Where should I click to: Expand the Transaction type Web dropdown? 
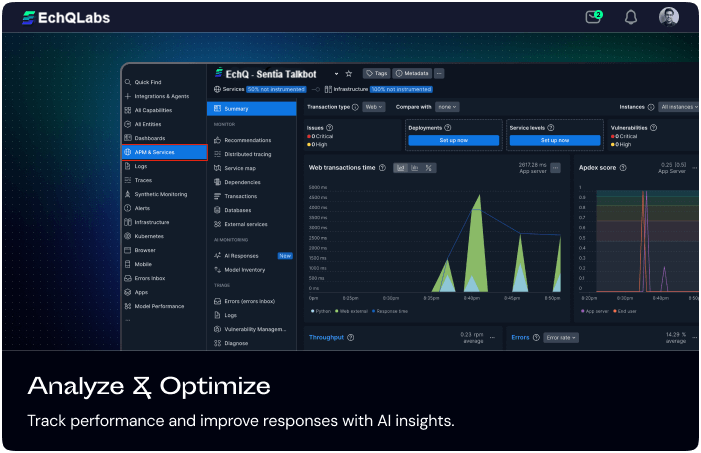(x=370, y=106)
